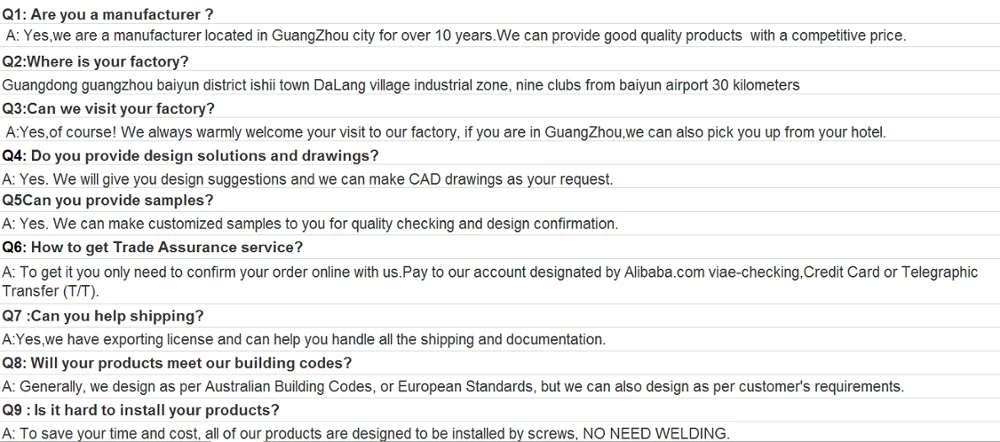Screen dimensions: 1000x442
Task: Click the Q6 Trade Assurance service question
Action: click(152, 247)
